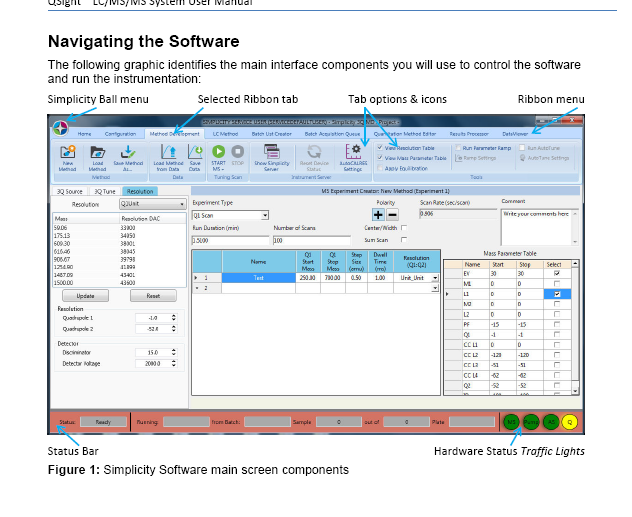Open the Configuration ribbon tab

click(x=120, y=134)
